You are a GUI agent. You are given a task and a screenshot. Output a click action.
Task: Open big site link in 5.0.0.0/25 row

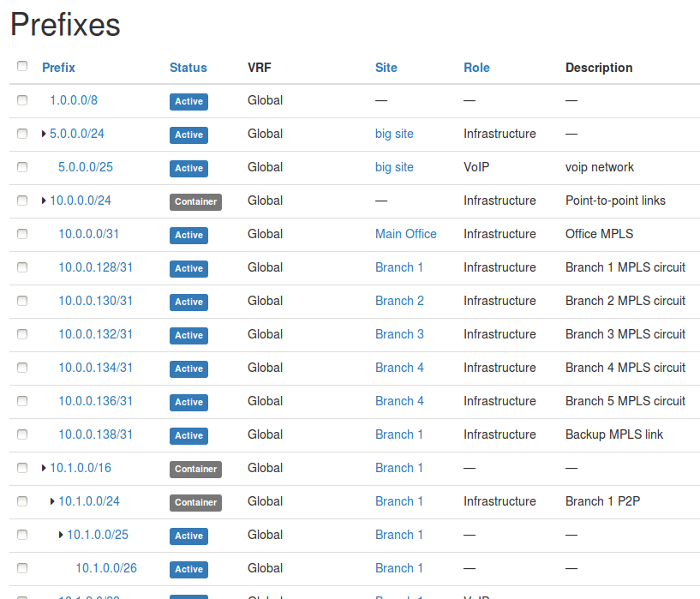[394, 168]
